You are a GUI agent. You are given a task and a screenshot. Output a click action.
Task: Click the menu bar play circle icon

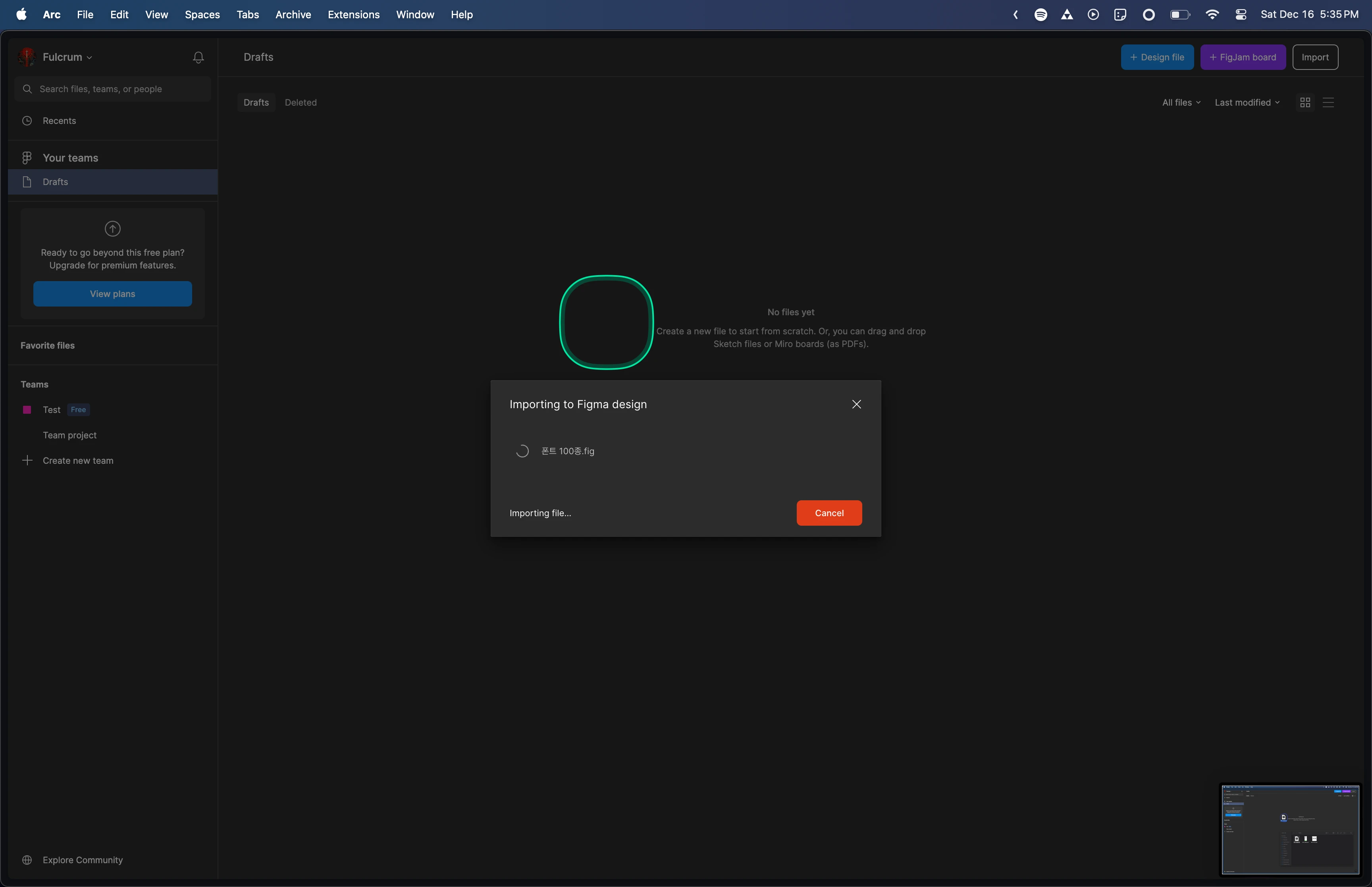click(x=1093, y=14)
